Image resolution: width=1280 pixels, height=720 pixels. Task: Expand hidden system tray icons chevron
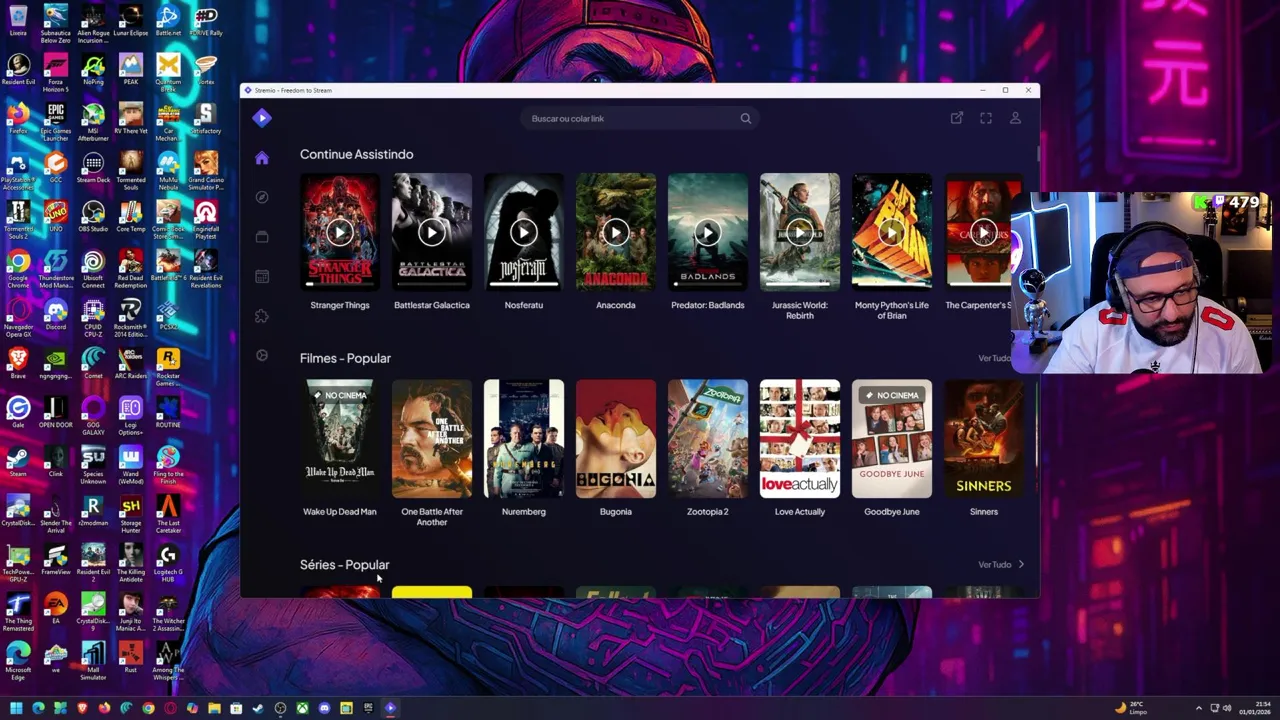coord(1199,708)
